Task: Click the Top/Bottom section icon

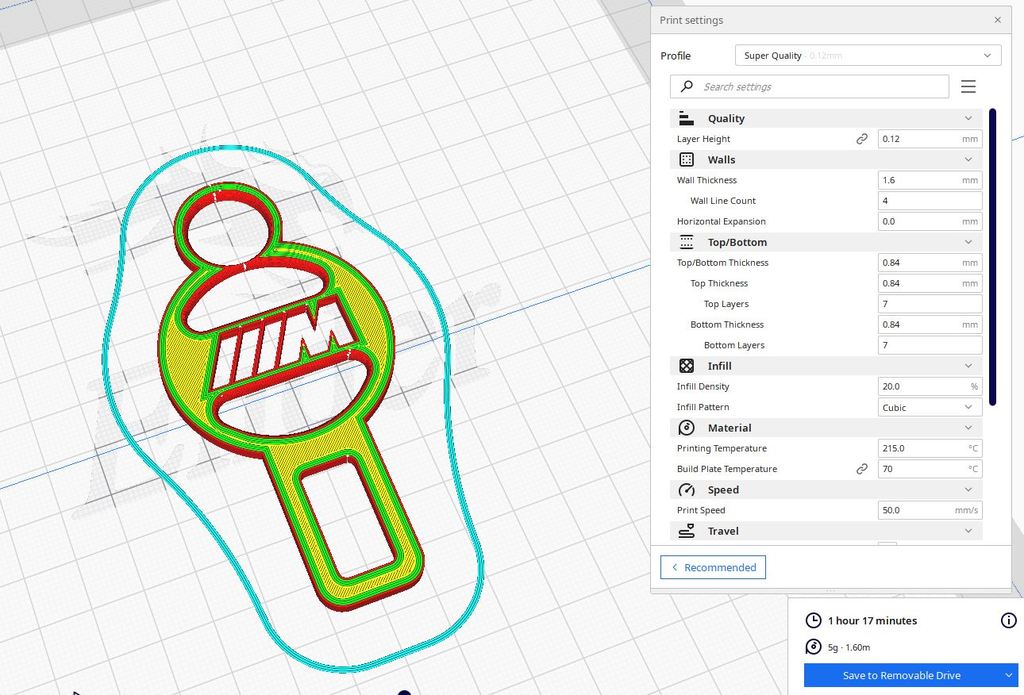Action: tap(686, 242)
